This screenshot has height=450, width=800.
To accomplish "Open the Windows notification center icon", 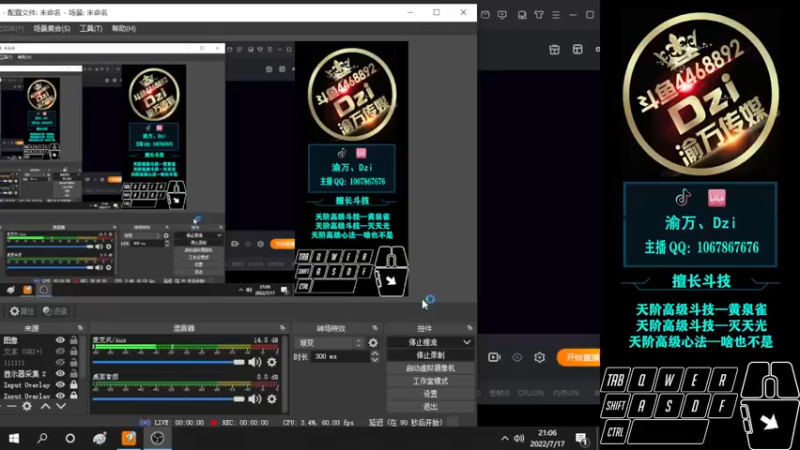I will 582,438.
